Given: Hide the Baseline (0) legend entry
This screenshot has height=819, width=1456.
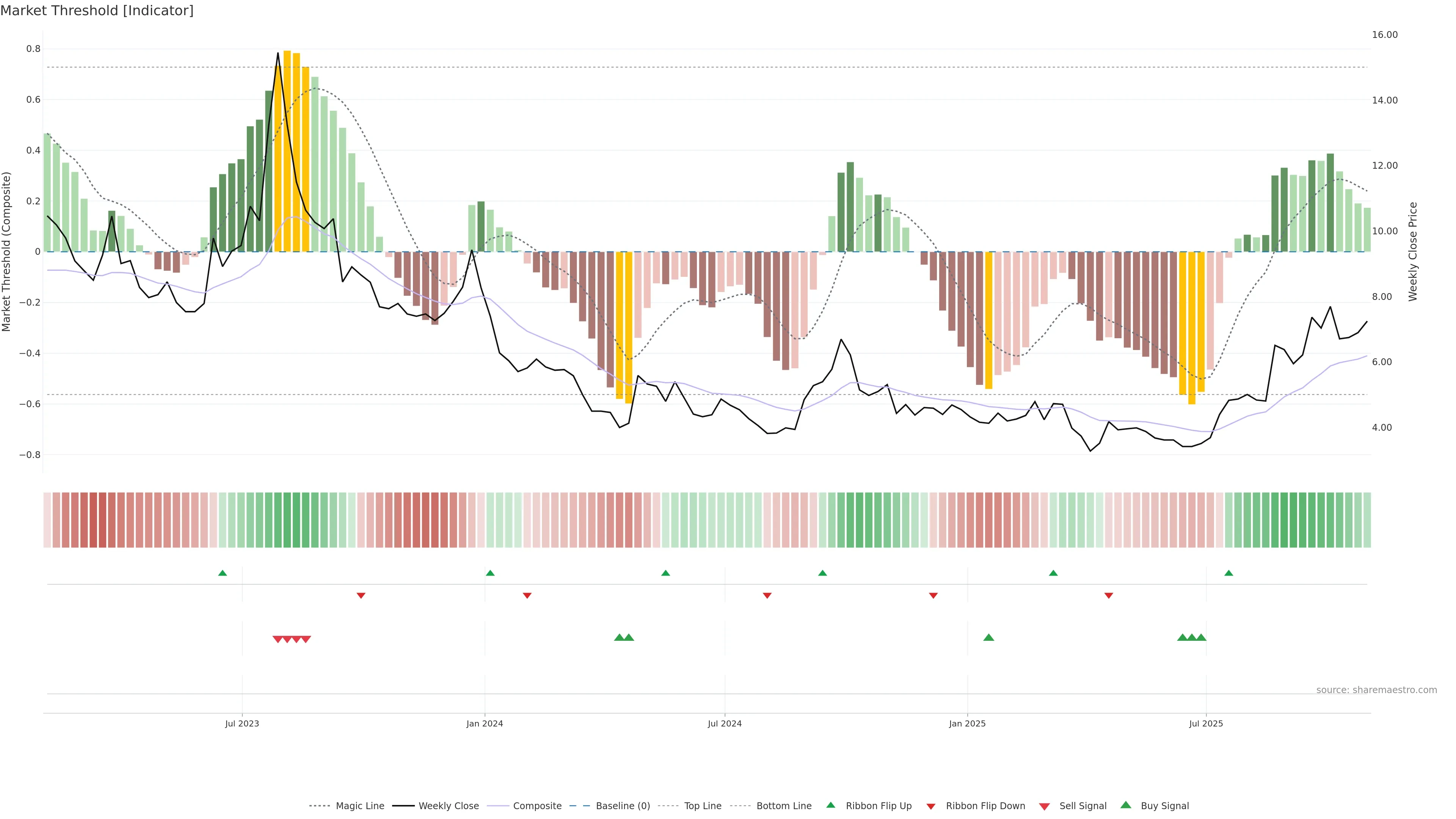Looking at the screenshot, I should 622,806.
